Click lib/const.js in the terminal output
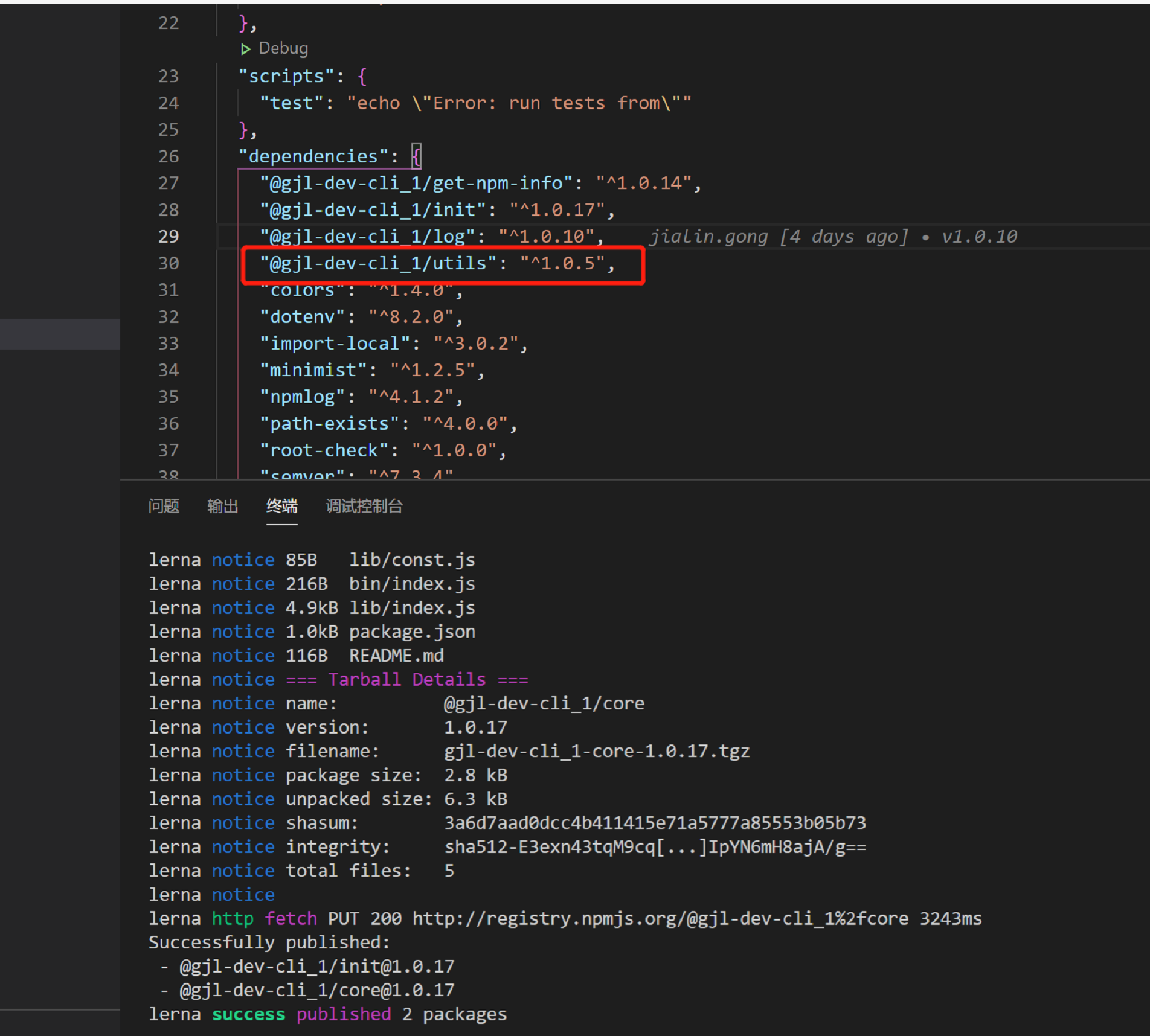 click(x=413, y=560)
